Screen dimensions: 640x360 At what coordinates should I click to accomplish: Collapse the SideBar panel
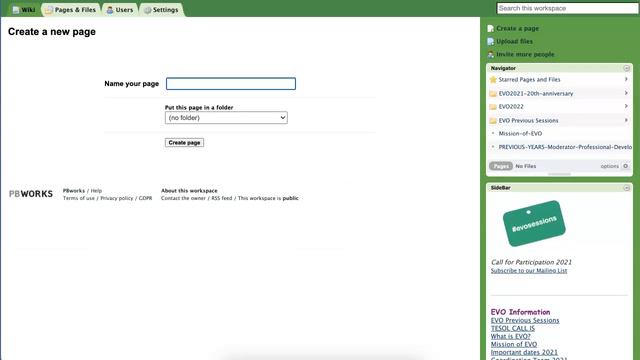coord(627,188)
